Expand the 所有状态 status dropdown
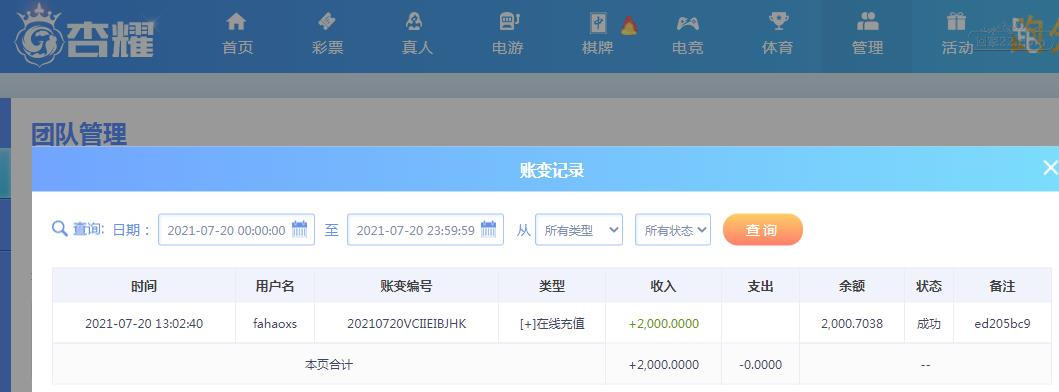Viewport: 1059px width, 392px height. click(673, 230)
